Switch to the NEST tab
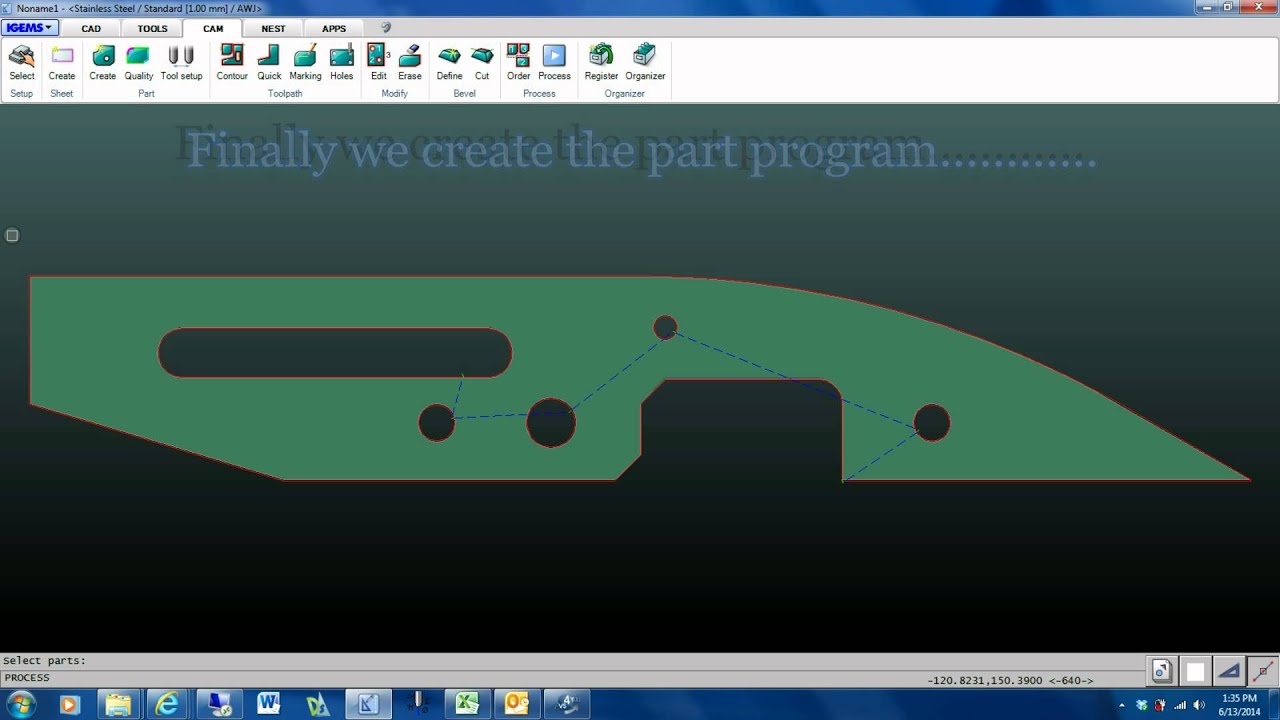The width and height of the screenshot is (1280, 720). [273, 29]
